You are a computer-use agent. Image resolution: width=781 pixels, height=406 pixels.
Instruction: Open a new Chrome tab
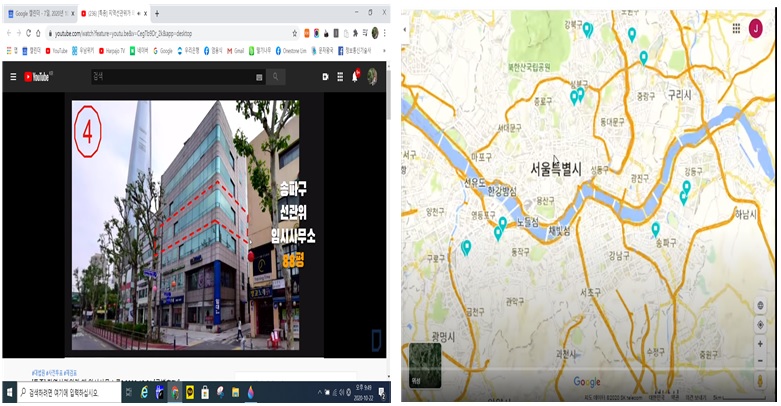tap(157, 13)
